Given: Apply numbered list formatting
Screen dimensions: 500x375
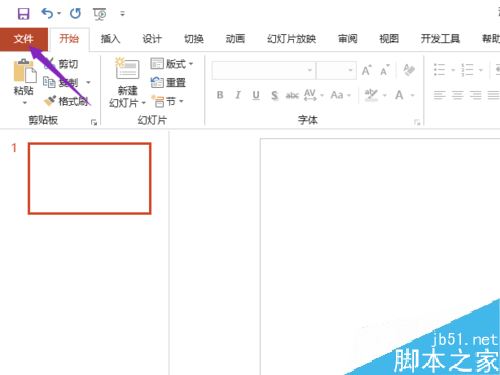Looking at the screenshot, I should point(467,70).
